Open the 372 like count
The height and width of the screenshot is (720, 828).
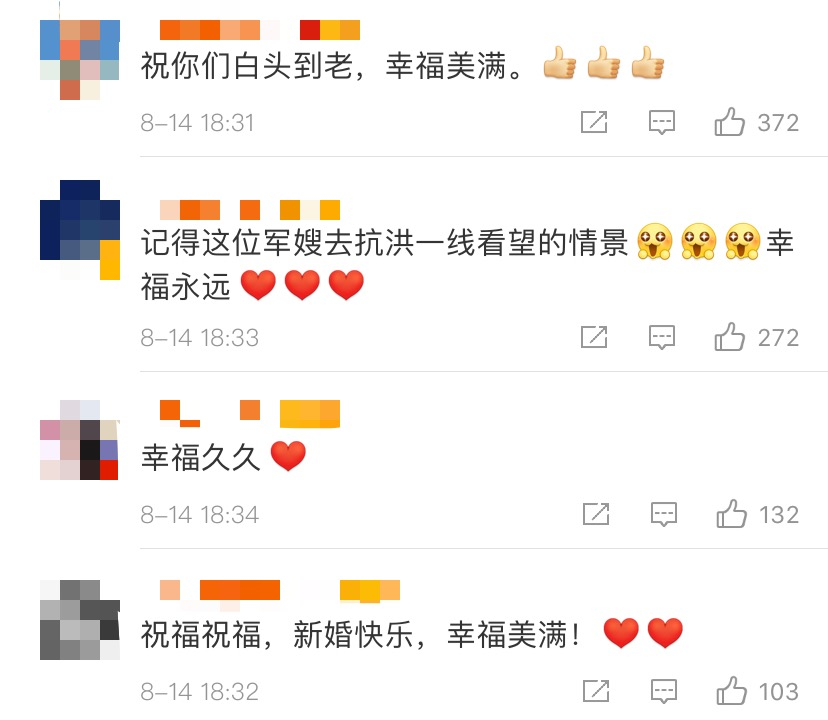tap(778, 123)
